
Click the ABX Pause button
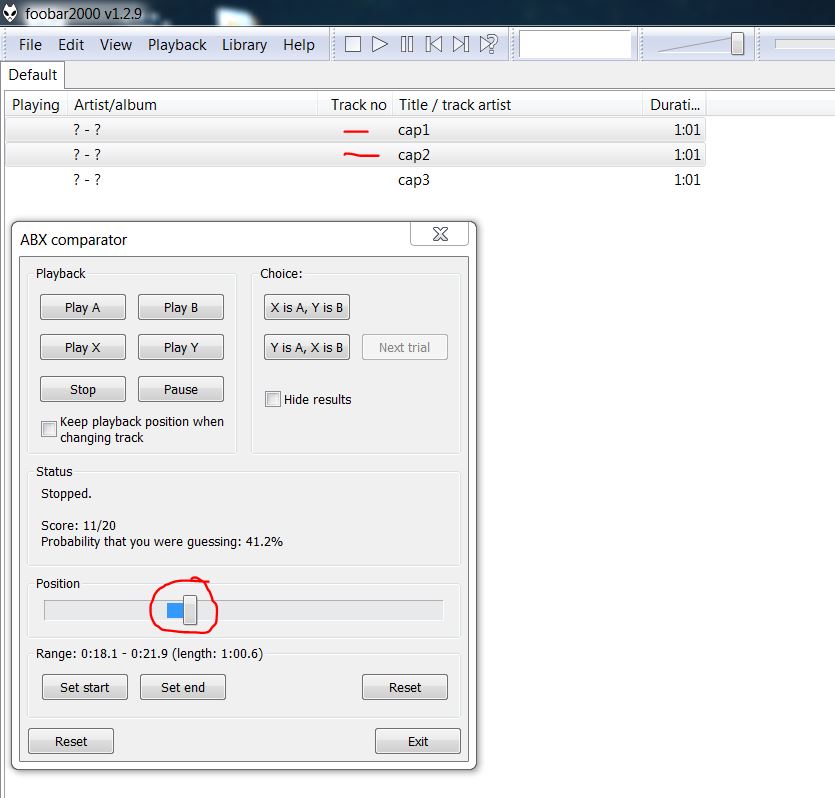(181, 390)
